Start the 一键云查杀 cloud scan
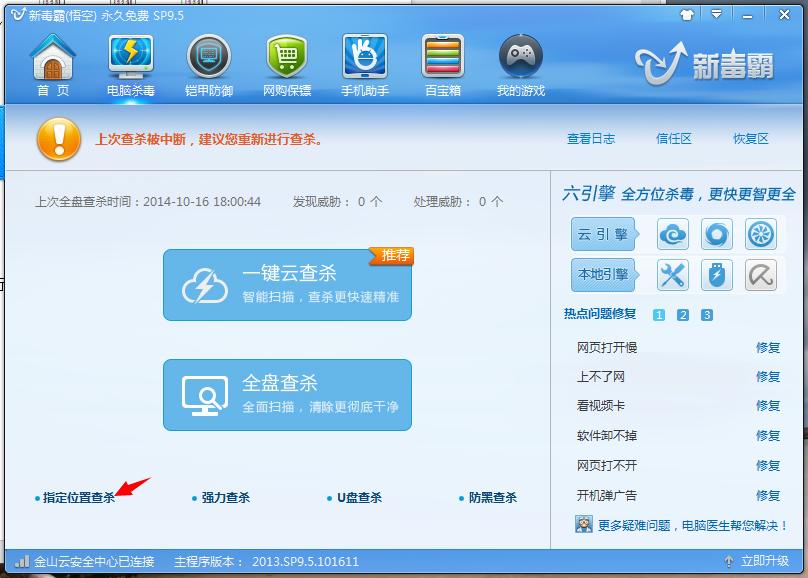Screen dimensions: 808x578 [x=287, y=283]
